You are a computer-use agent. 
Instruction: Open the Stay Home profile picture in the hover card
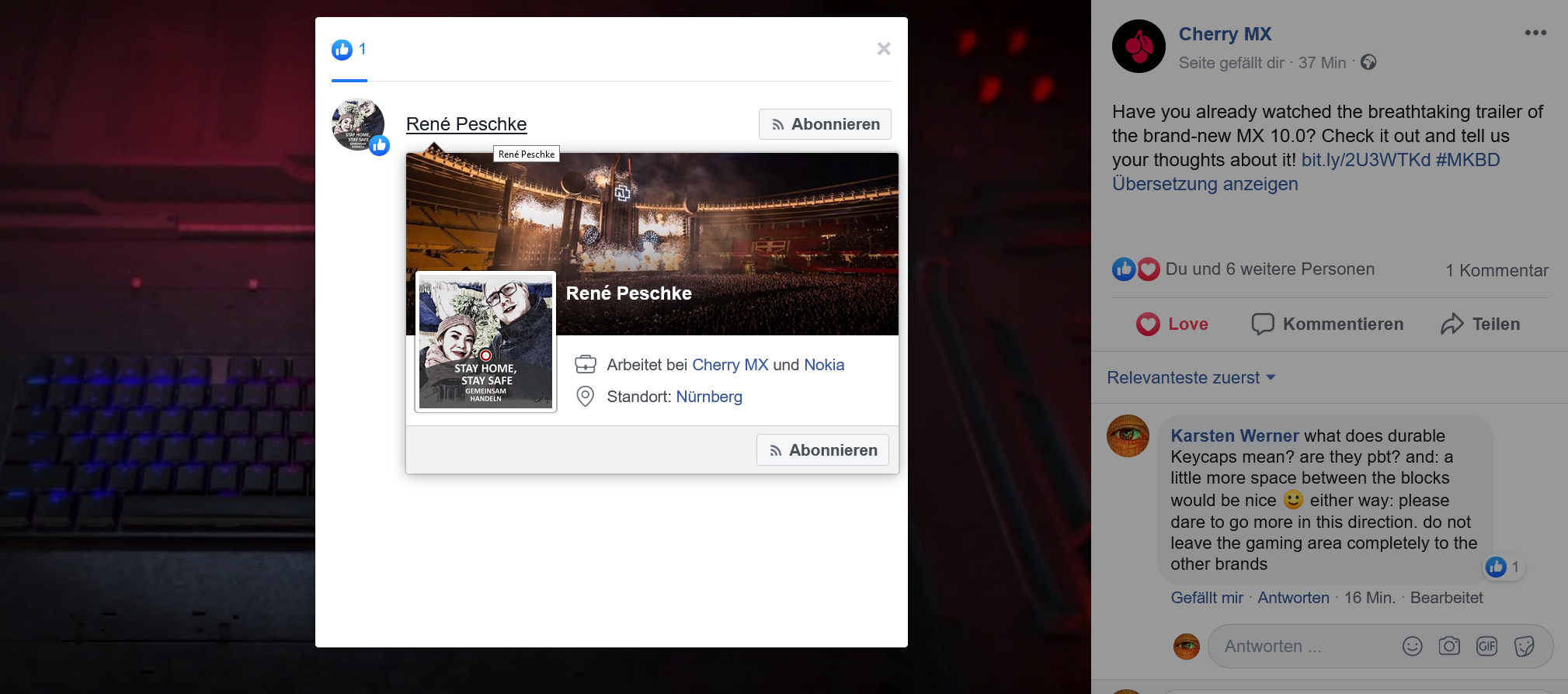point(485,342)
